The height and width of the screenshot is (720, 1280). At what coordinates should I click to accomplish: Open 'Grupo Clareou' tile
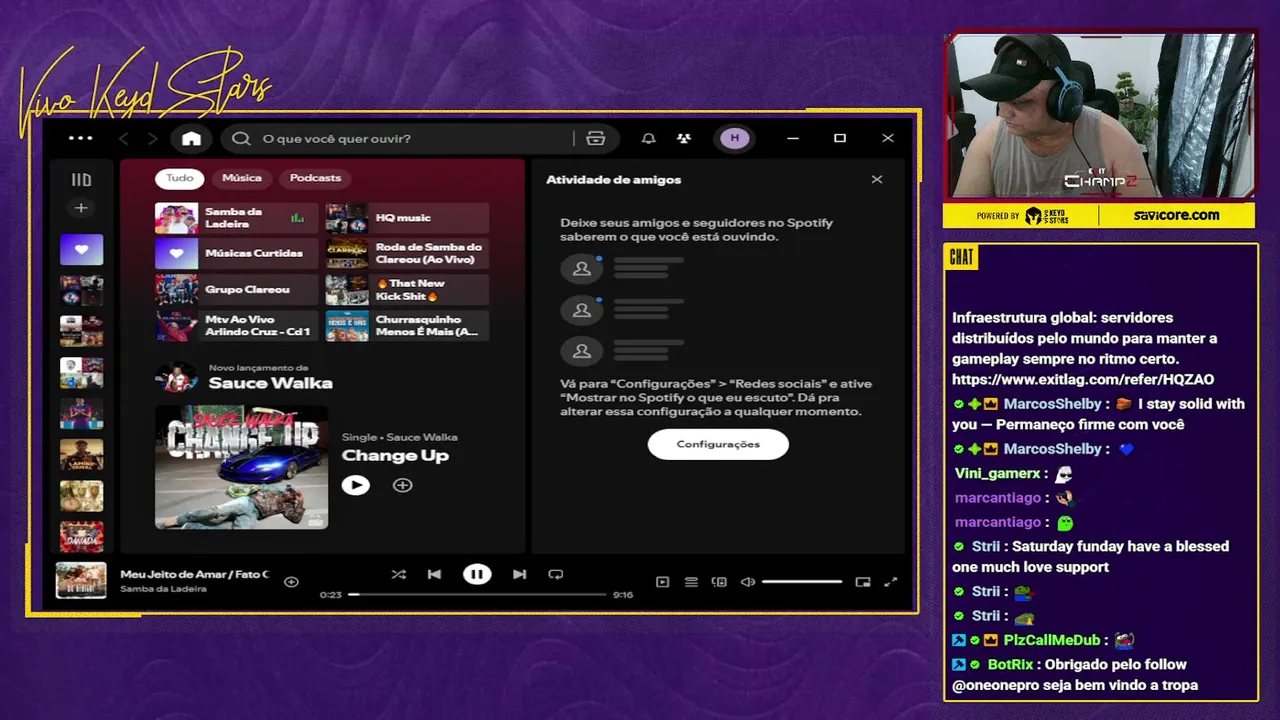coord(236,290)
